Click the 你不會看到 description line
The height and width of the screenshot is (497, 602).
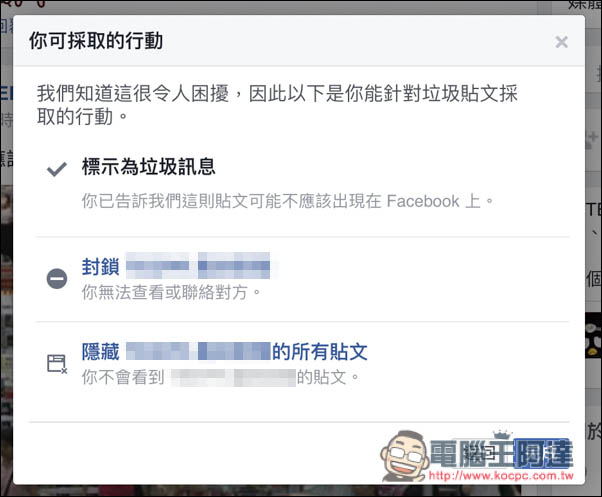pyautogui.click(x=220, y=377)
